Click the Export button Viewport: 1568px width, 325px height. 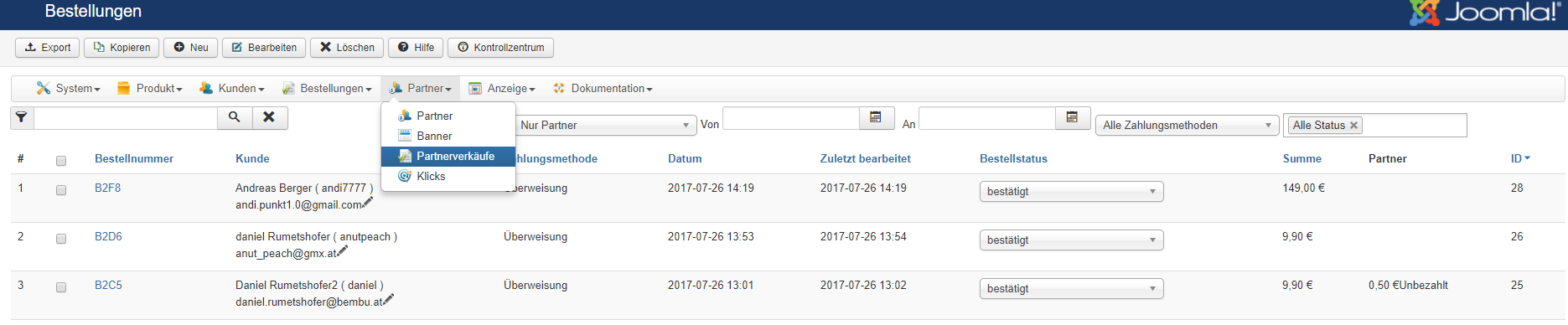pos(48,48)
